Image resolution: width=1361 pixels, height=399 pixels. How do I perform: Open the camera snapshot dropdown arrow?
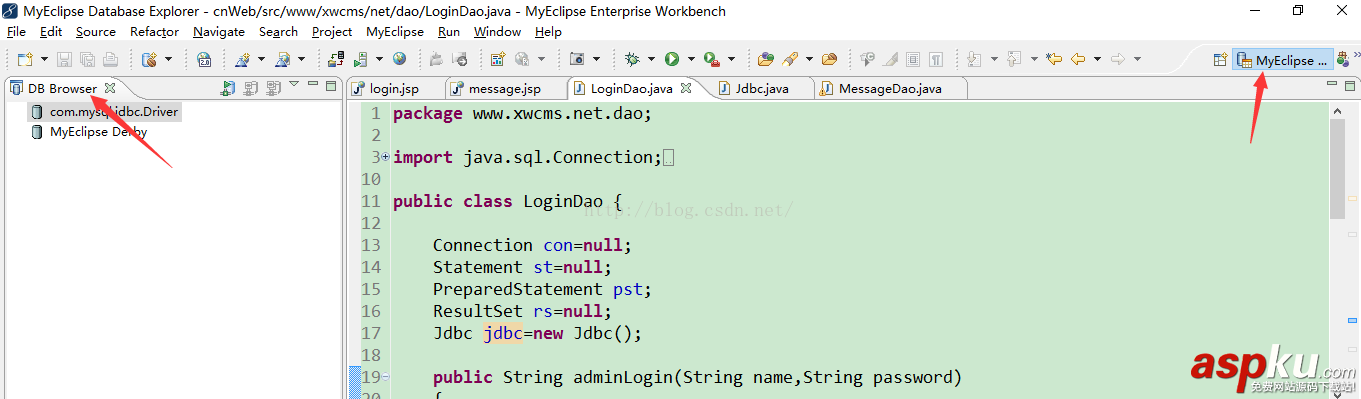click(x=596, y=59)
